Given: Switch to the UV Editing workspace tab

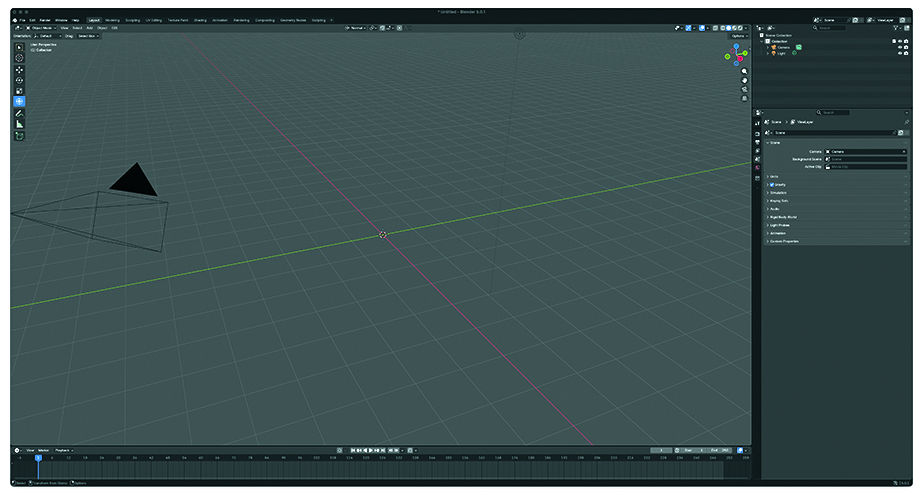Looking at the screenshot, I should click(x=154, y=20).
